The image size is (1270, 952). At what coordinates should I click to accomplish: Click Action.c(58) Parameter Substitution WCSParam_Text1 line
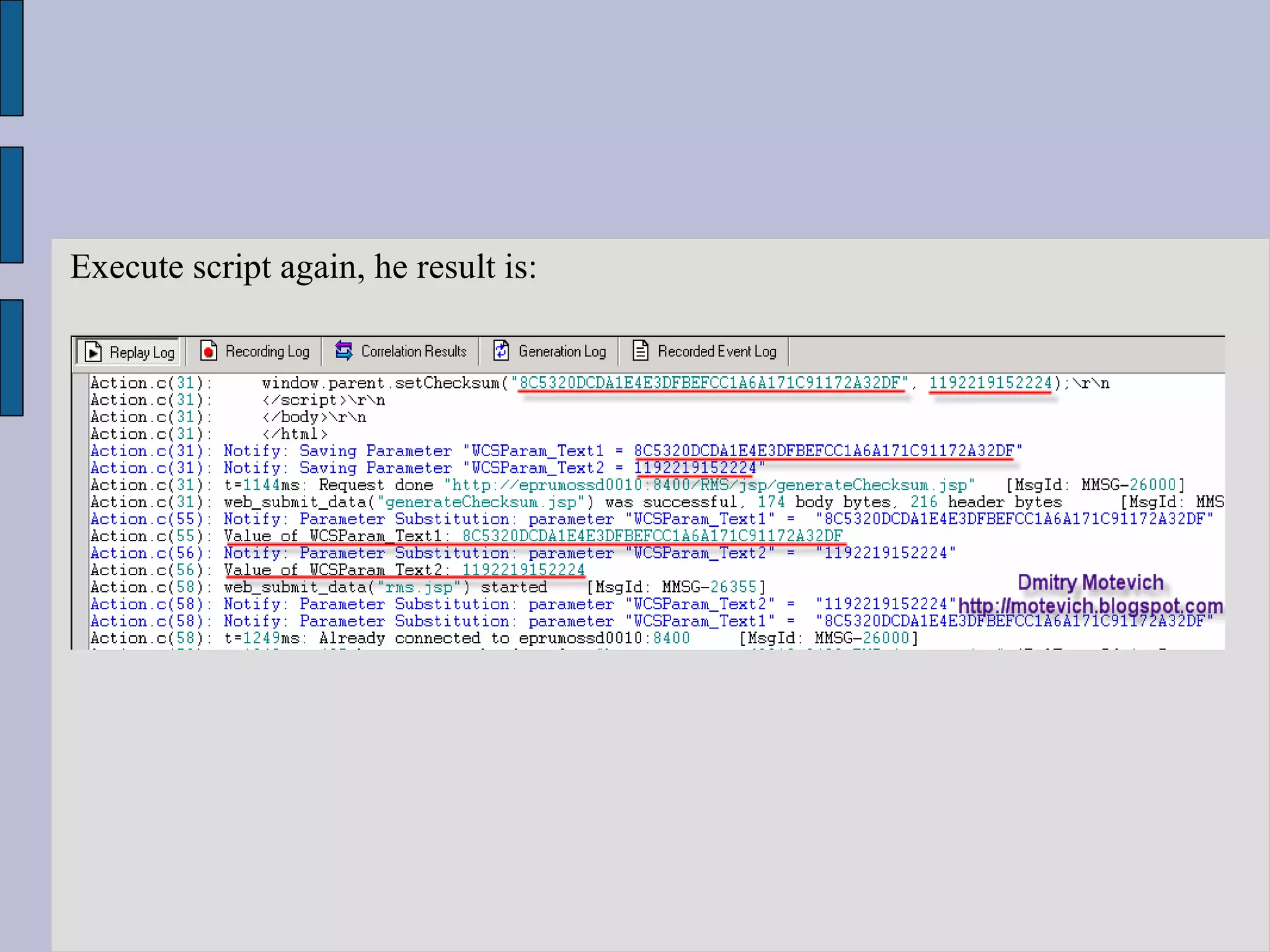tap(652, 621)
